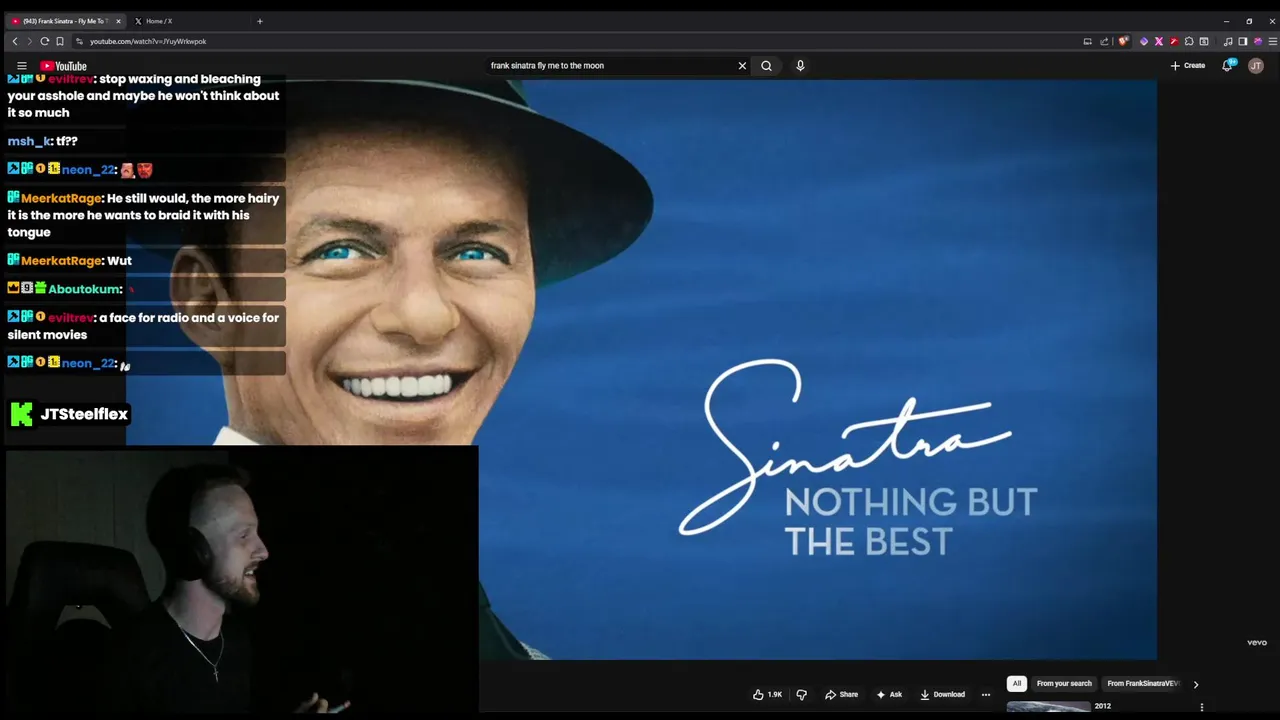
Task: Click the Aboutokum username in chat
Action: click(x=84, y=289)
